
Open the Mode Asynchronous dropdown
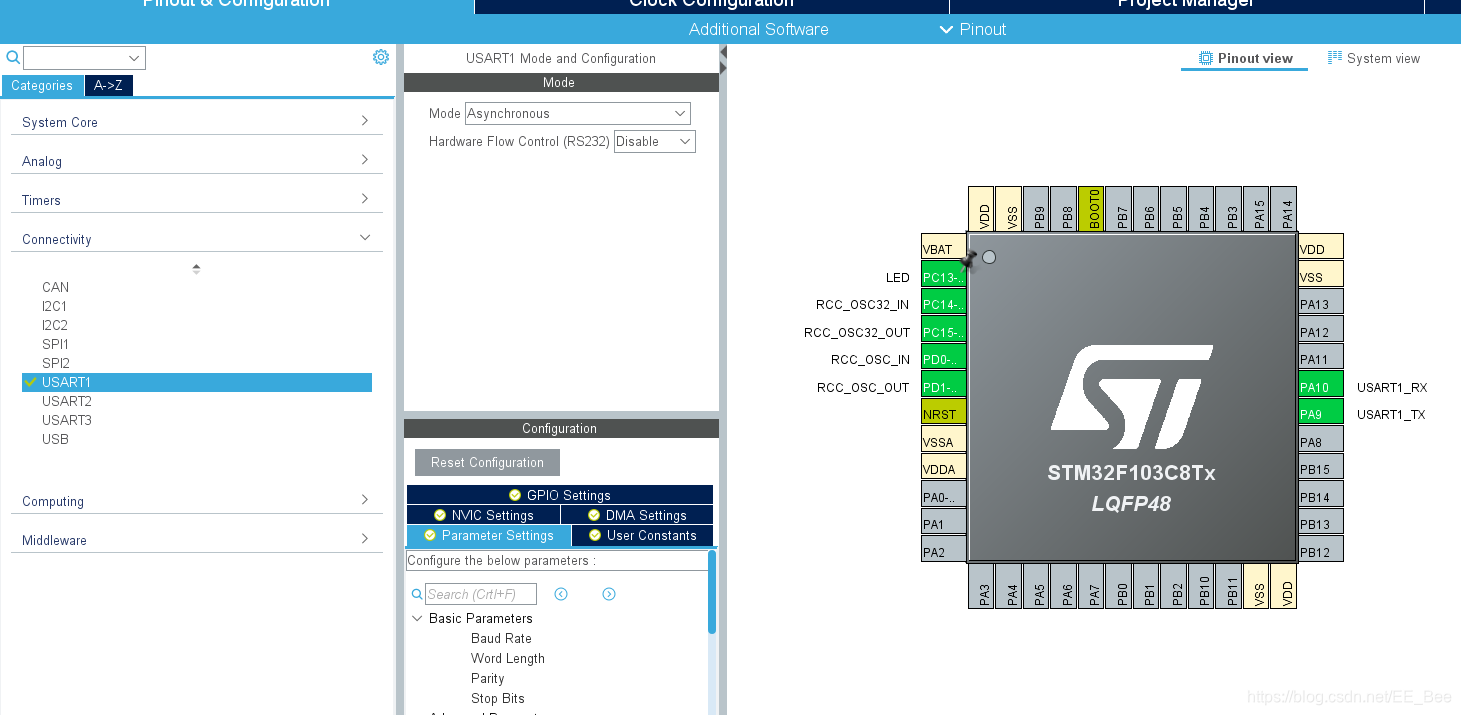tap(577, 113)
